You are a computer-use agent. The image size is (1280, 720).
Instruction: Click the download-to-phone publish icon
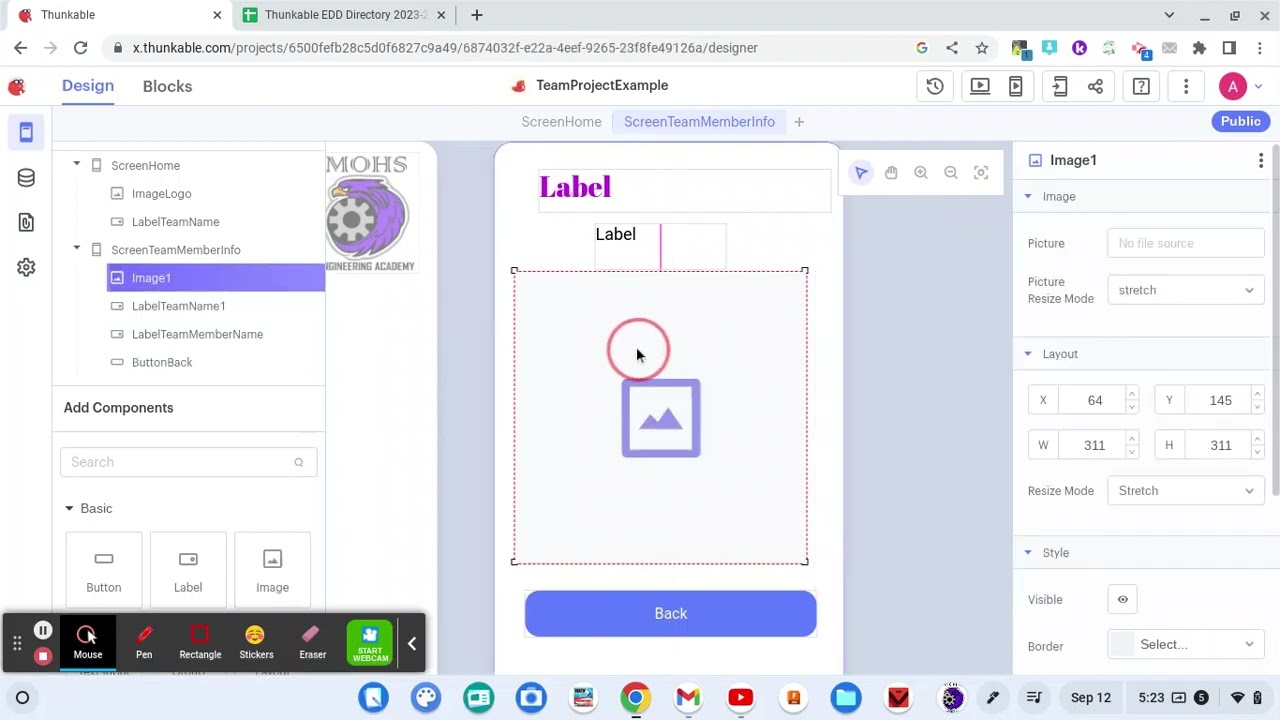tap(1060, 86)
